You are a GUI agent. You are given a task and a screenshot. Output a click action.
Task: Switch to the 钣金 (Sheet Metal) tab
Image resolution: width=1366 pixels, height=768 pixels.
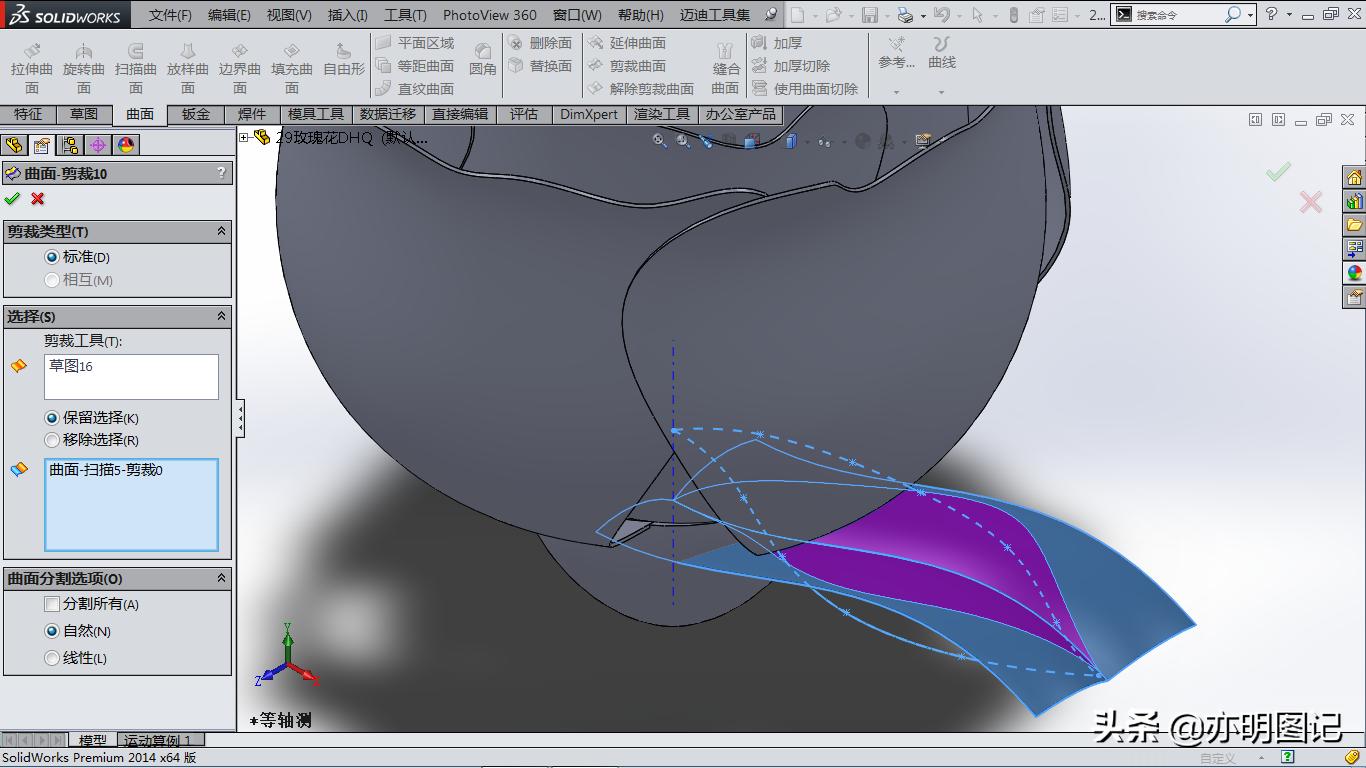click(x=194, y=114)
